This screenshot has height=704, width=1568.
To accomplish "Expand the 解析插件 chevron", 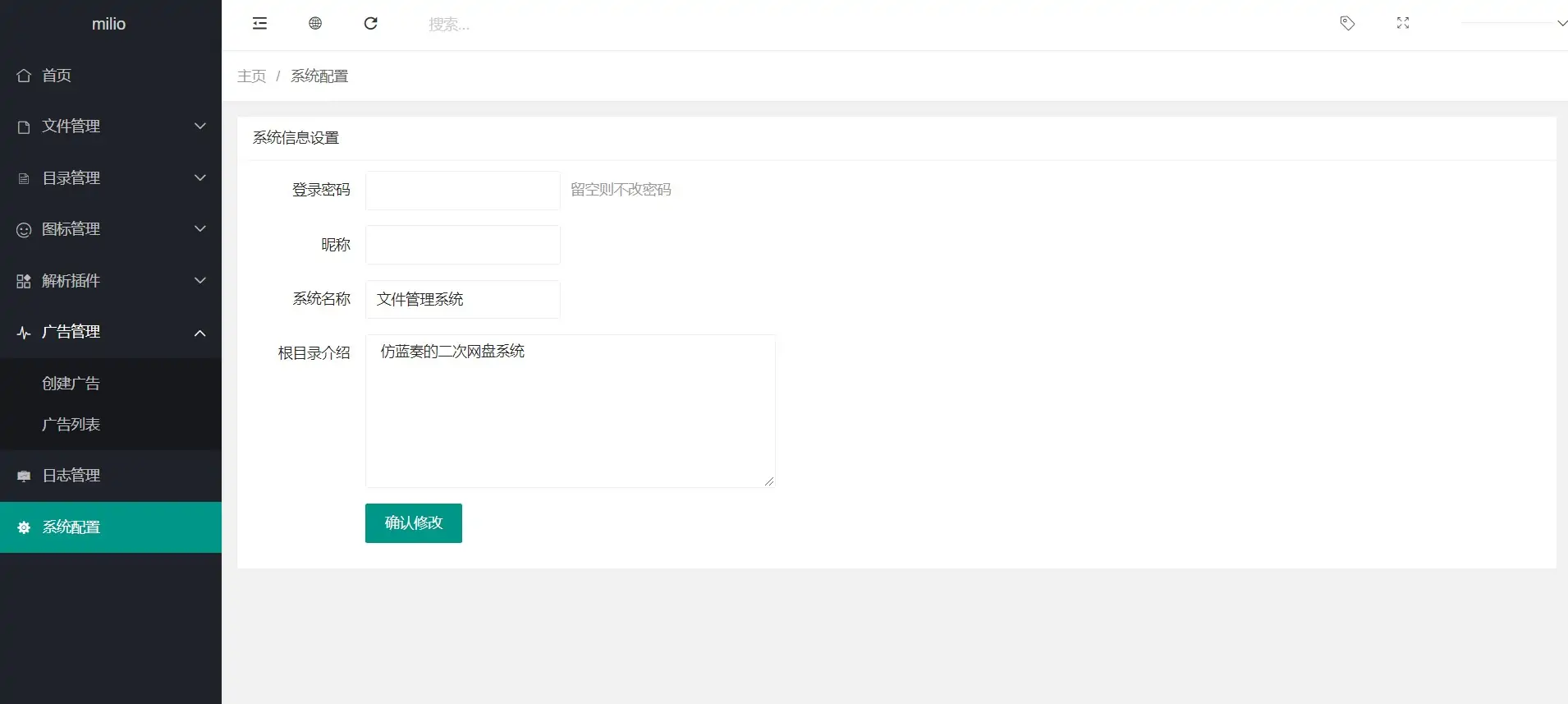I will tap(199, 280).
